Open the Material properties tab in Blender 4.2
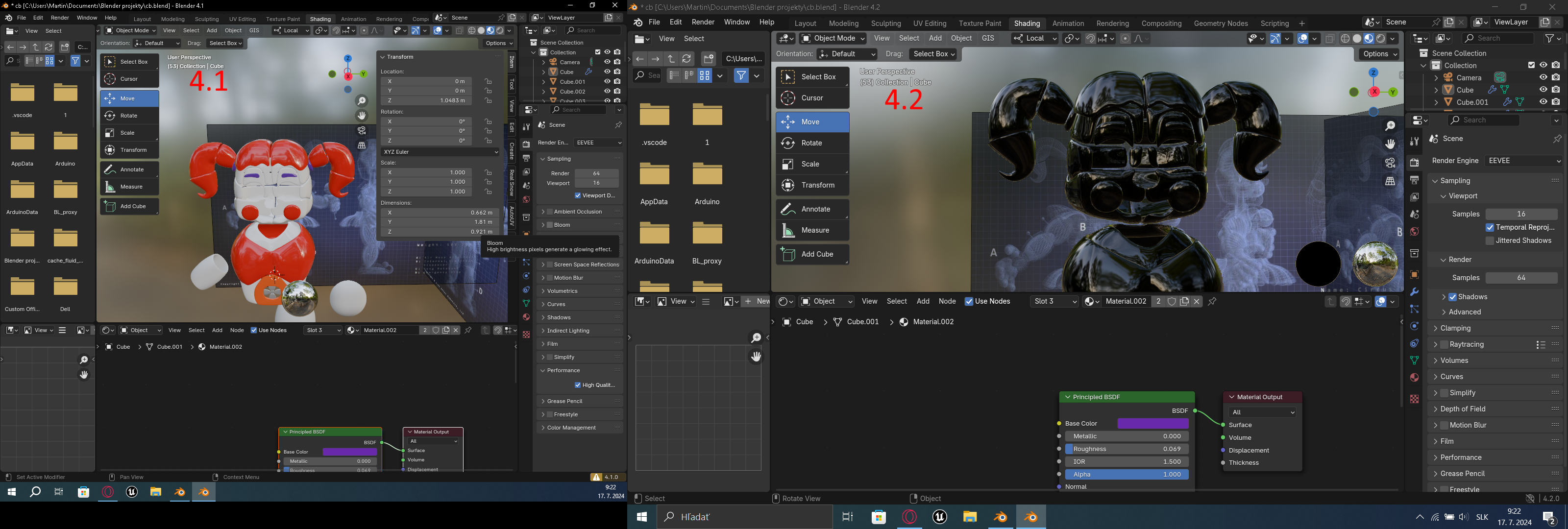This screenshot has width=1568, height=529. [x=1414, y=378]
